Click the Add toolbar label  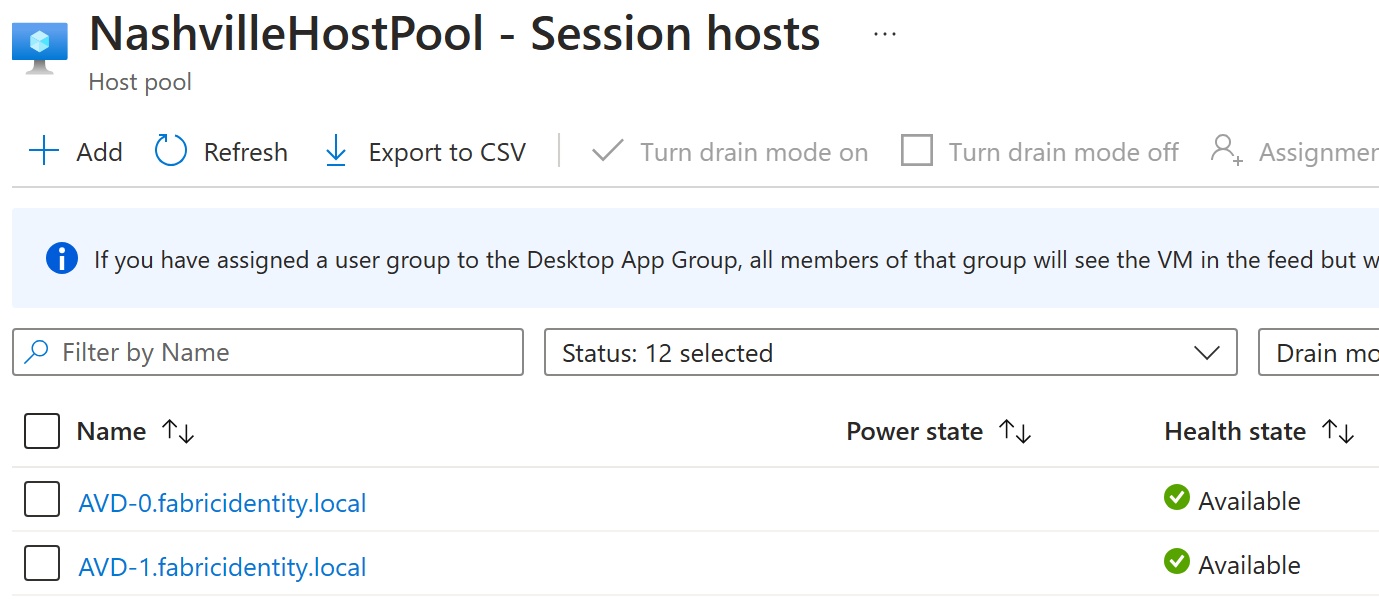click(x=99, y=152)
